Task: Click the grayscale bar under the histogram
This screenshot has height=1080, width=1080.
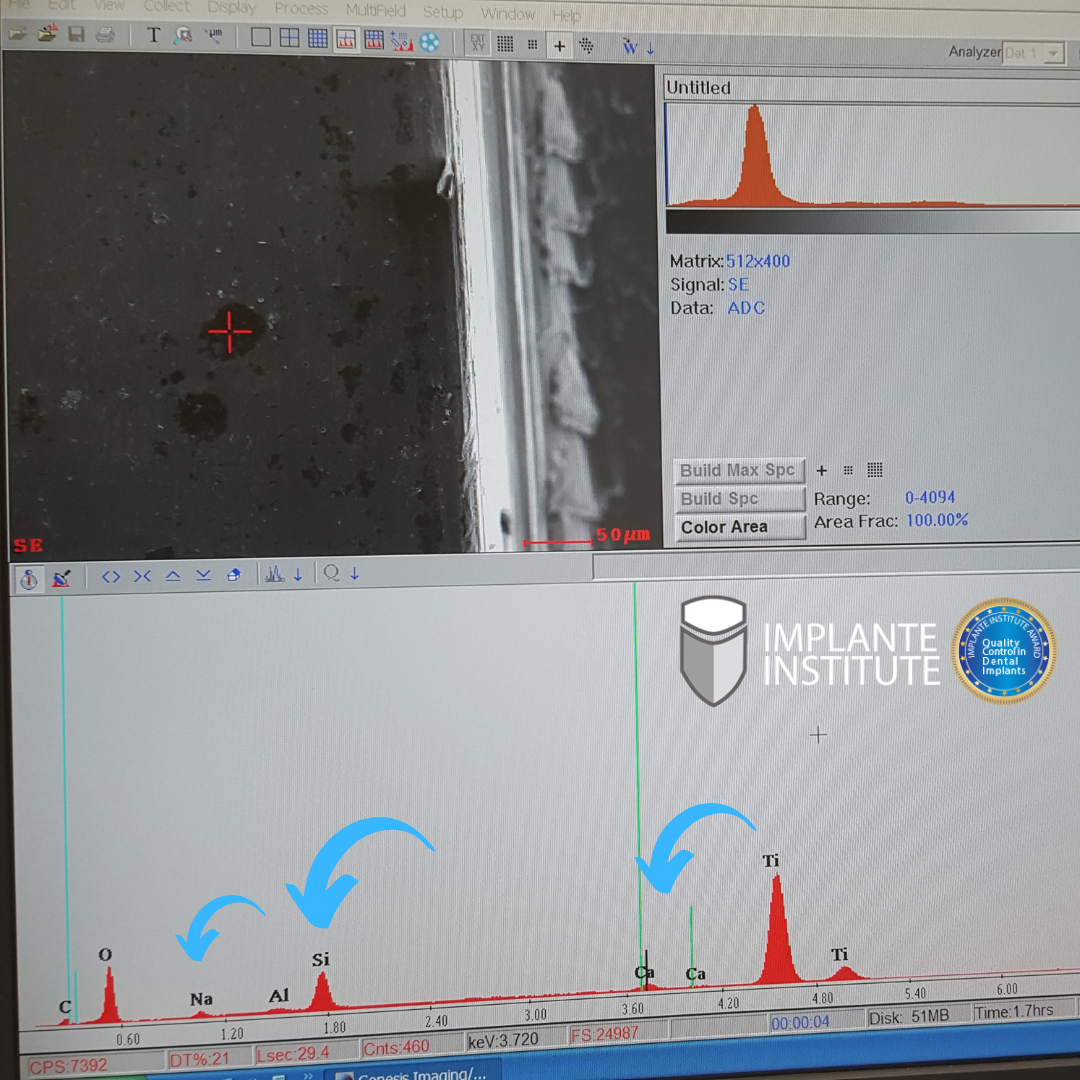Action: tap(870, 221)
